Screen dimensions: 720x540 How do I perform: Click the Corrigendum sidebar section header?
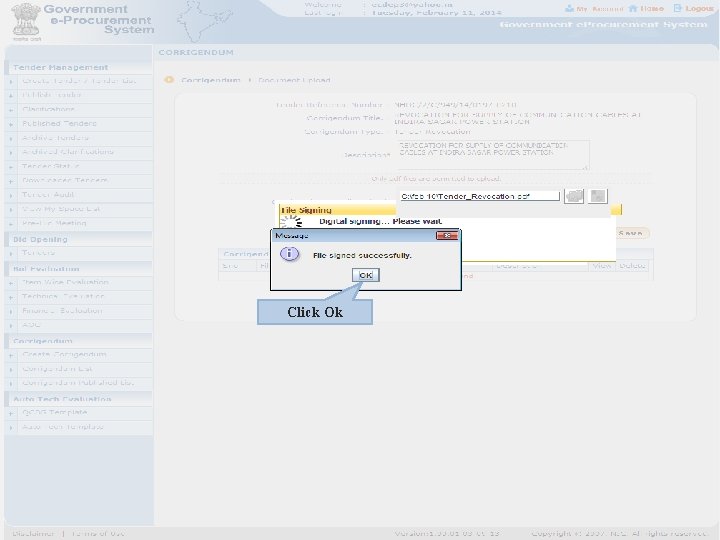(43, 341)
